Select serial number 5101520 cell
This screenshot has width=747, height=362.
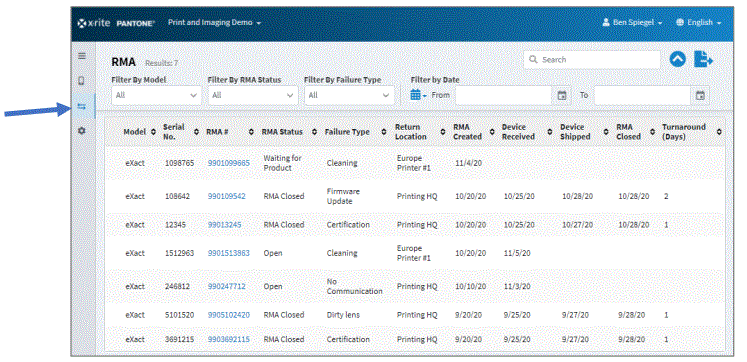tap(180, 315)
